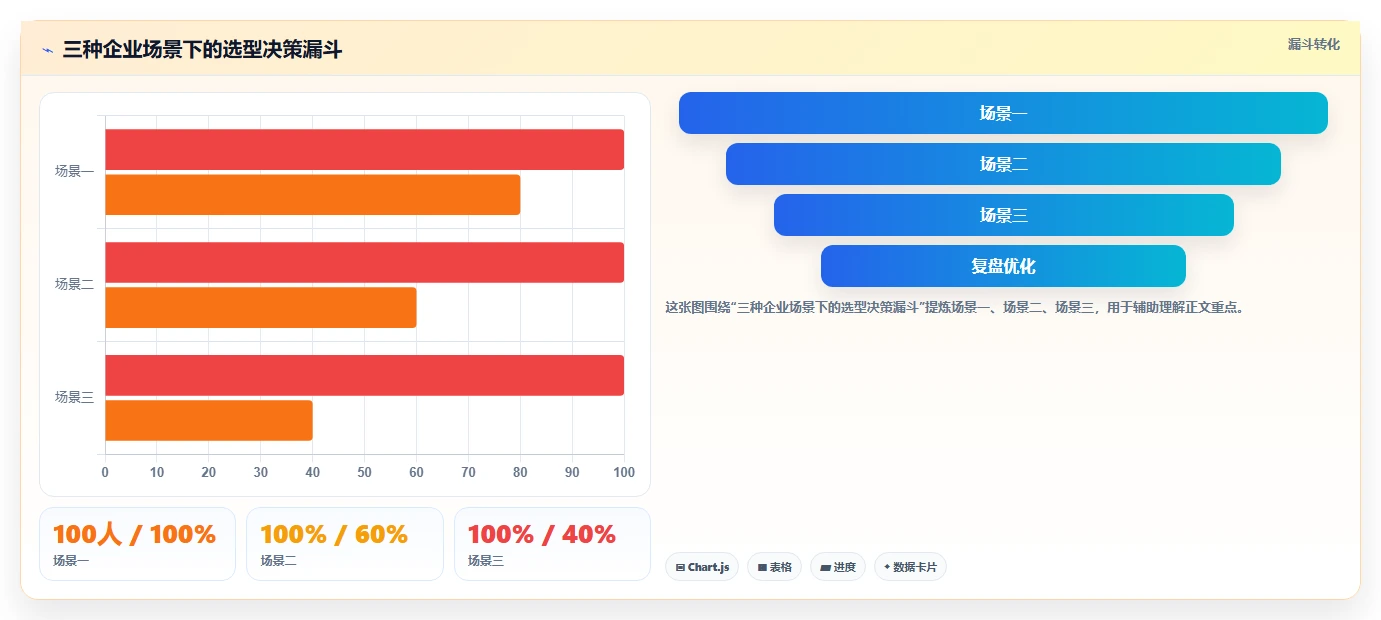Click the 场景三 y-axis label

pyautogui.click(x=74, y=397)
